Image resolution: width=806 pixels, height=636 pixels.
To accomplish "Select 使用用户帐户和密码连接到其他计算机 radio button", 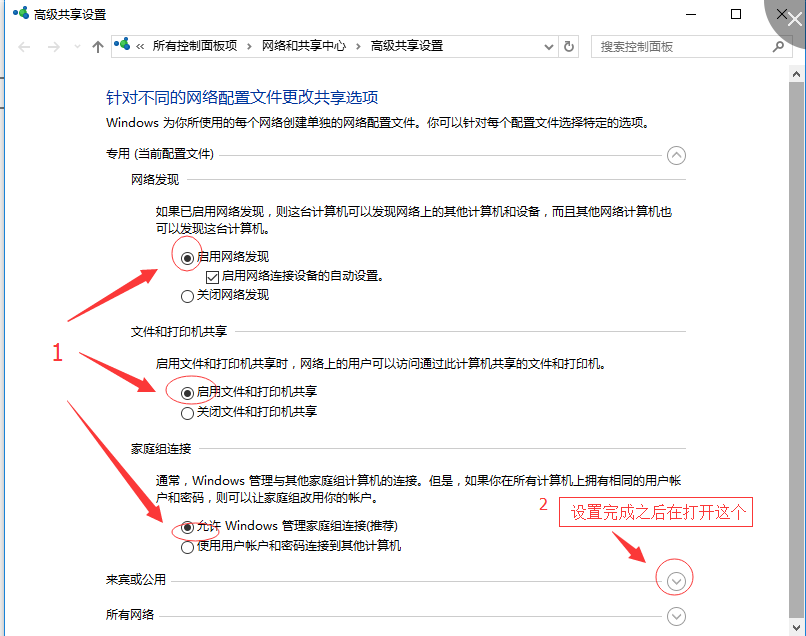I will (x=187, y=547).
